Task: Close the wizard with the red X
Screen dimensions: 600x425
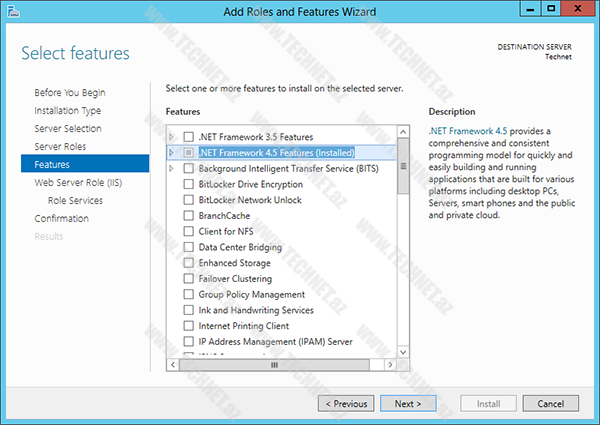Action: tap(582, 10)
